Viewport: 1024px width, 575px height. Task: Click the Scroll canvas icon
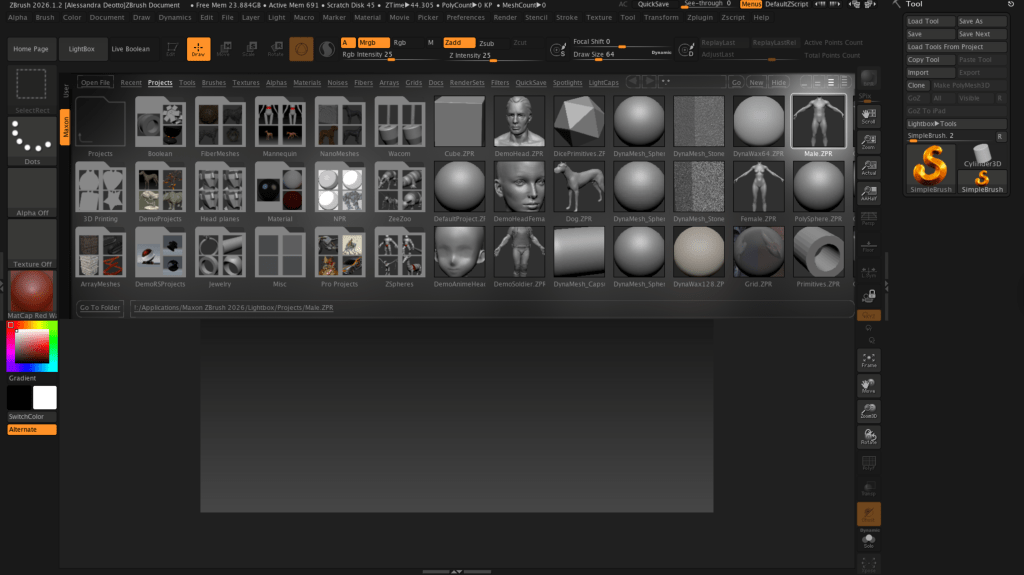click(x=868, y=116)
